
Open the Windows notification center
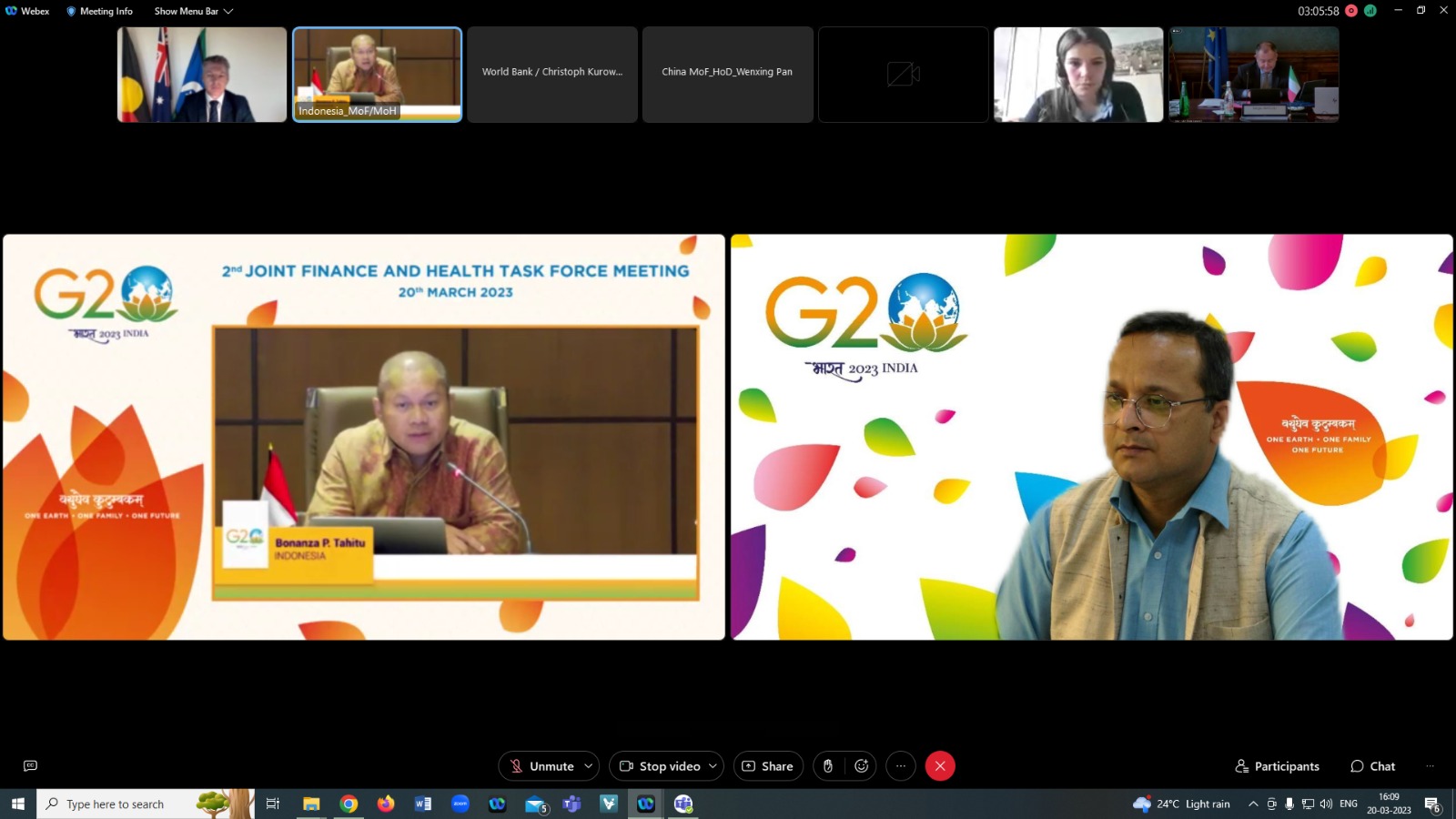point(1432,804)
